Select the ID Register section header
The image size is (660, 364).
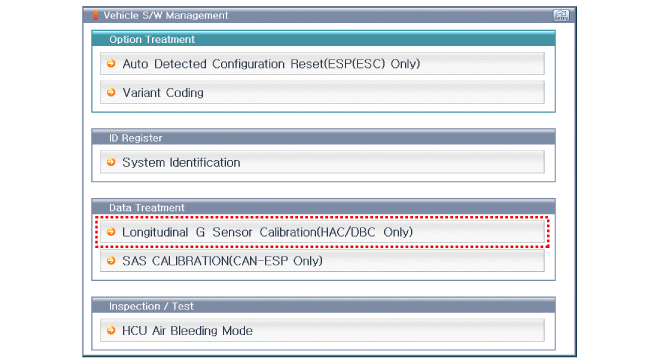click(323, 138)
